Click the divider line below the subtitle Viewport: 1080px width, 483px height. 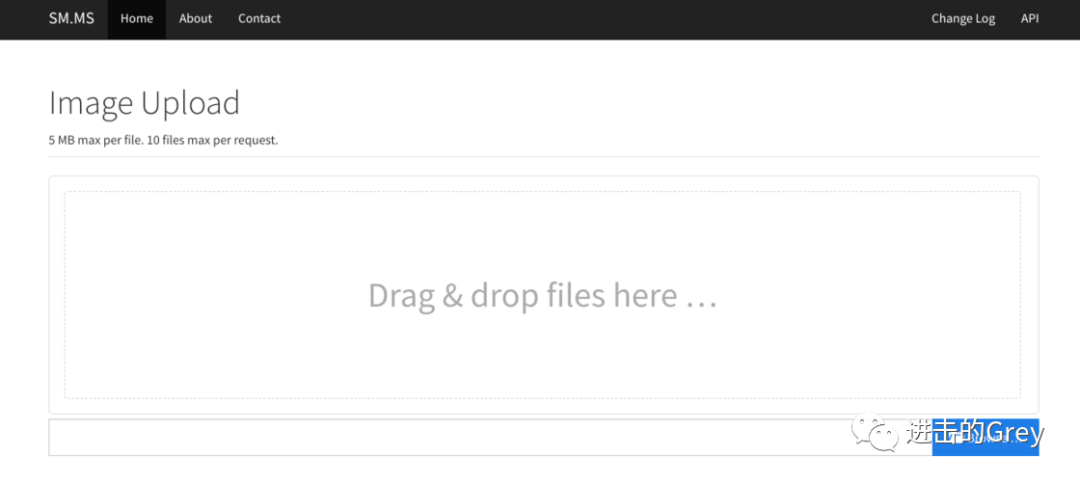(x=543, y=156)
